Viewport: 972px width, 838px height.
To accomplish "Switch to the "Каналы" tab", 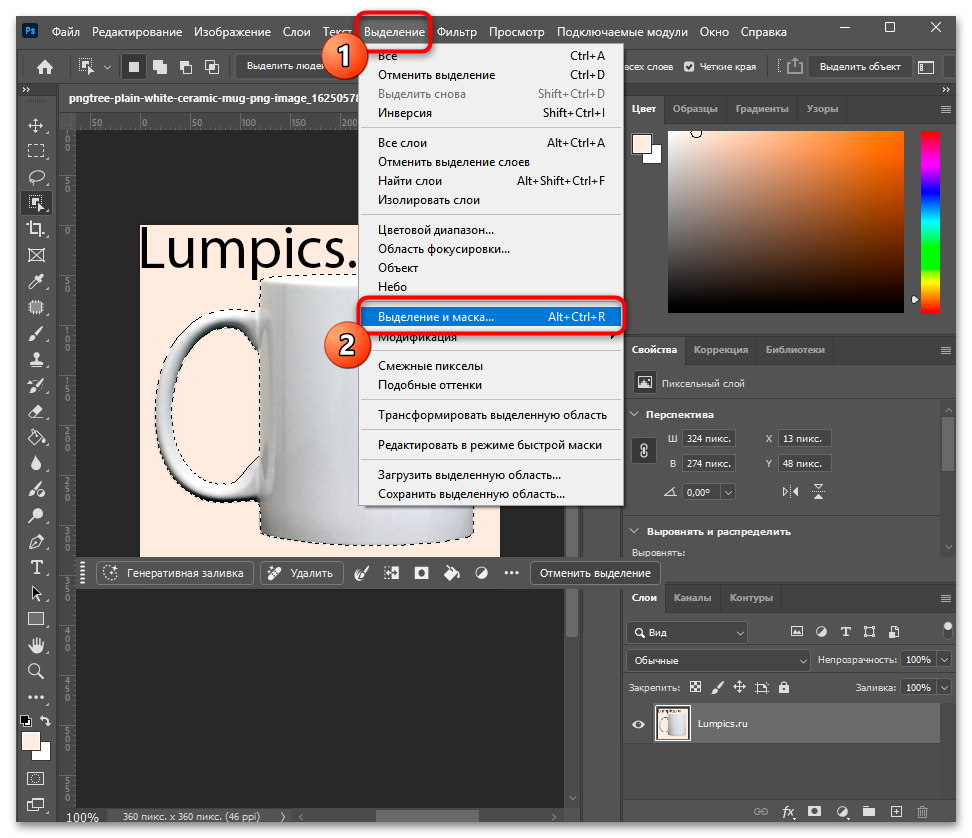I will click(692, 598).
